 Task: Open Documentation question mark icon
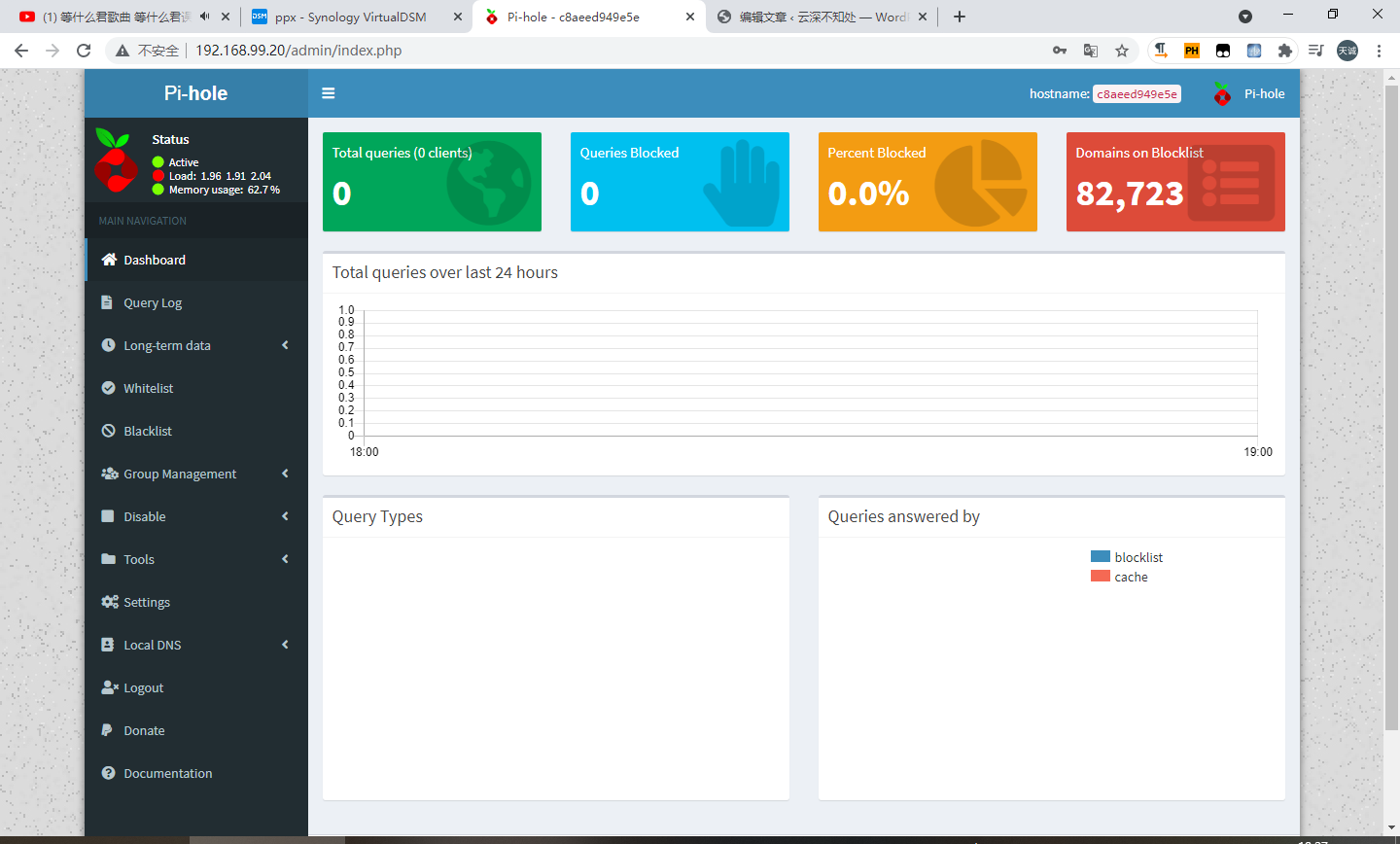point(109,773)
